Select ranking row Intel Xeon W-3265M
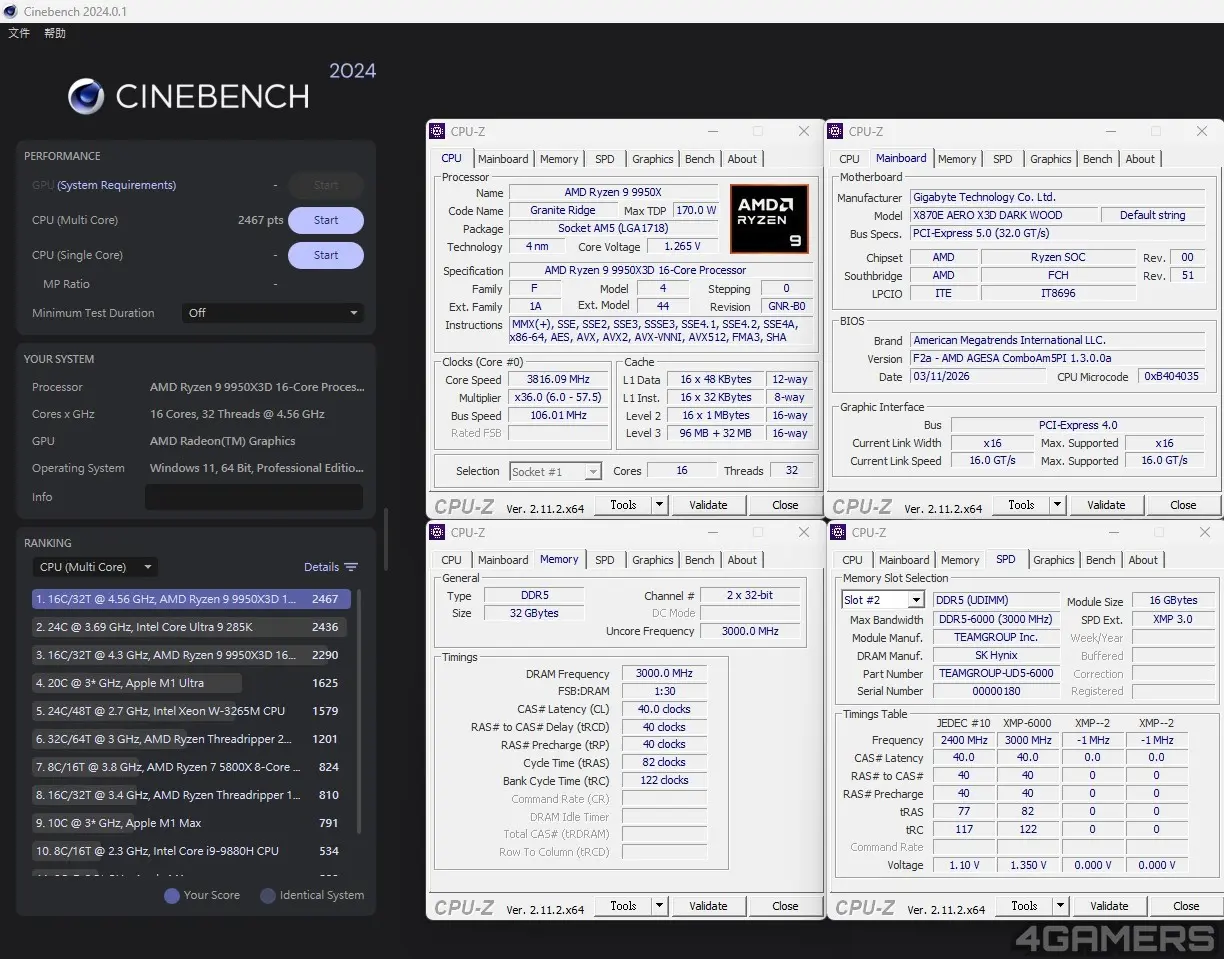 189,711
